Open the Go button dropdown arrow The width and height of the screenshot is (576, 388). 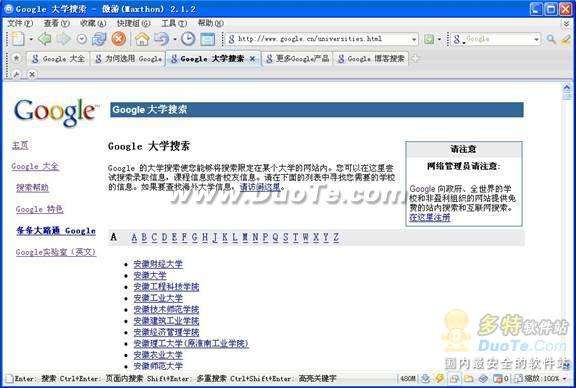[439, 39]
